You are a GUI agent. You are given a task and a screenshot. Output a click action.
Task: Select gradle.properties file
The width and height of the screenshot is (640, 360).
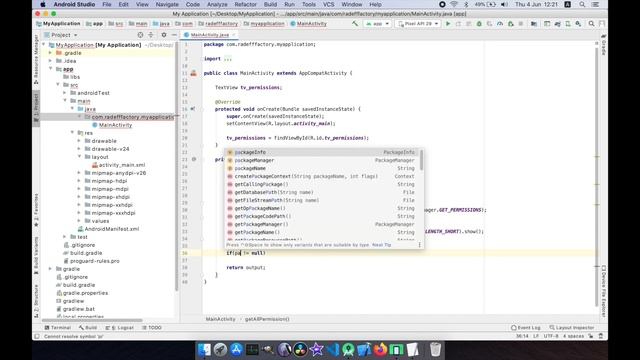85,293
